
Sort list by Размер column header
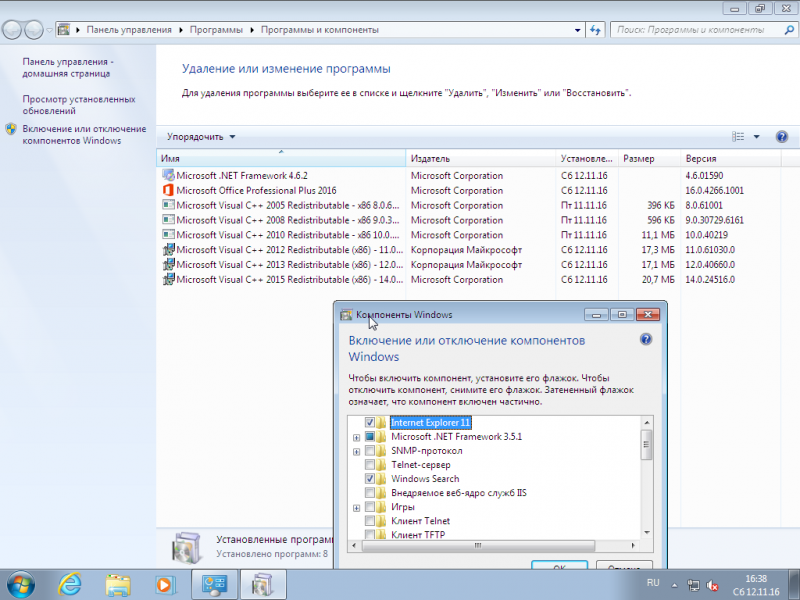pos(649,158)
